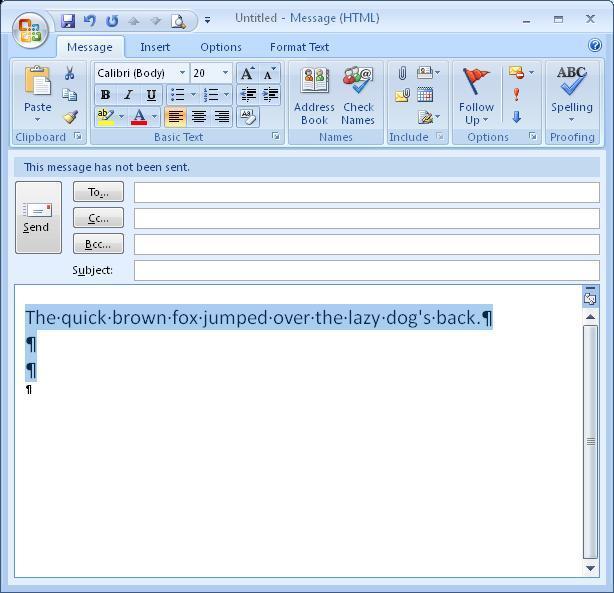The image size is (614, 593).
Task: Decrease the paragraph indent
Action: (248, 94)
